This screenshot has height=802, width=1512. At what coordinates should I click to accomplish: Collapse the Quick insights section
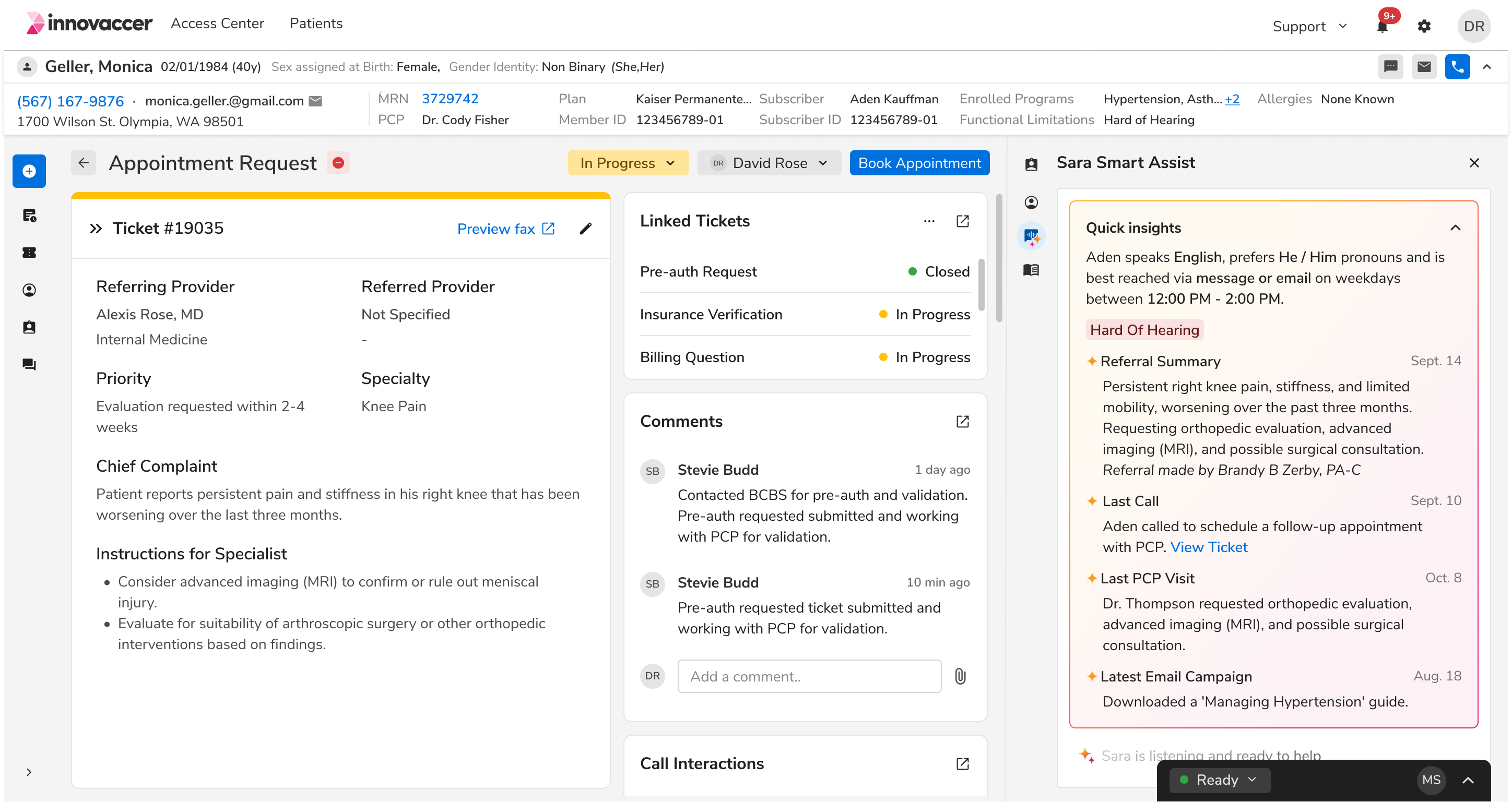click(1455, 228)
